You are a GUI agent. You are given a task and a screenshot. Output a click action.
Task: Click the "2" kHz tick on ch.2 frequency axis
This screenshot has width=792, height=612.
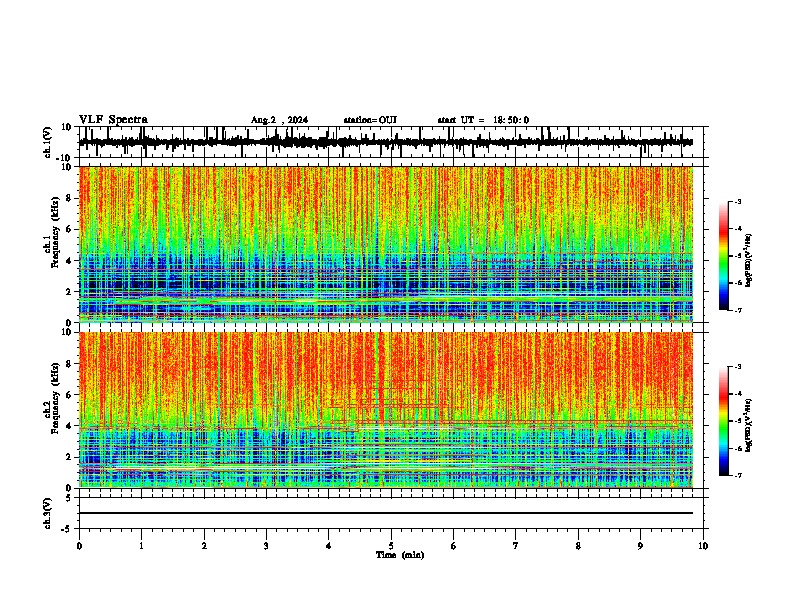(70, 457)
